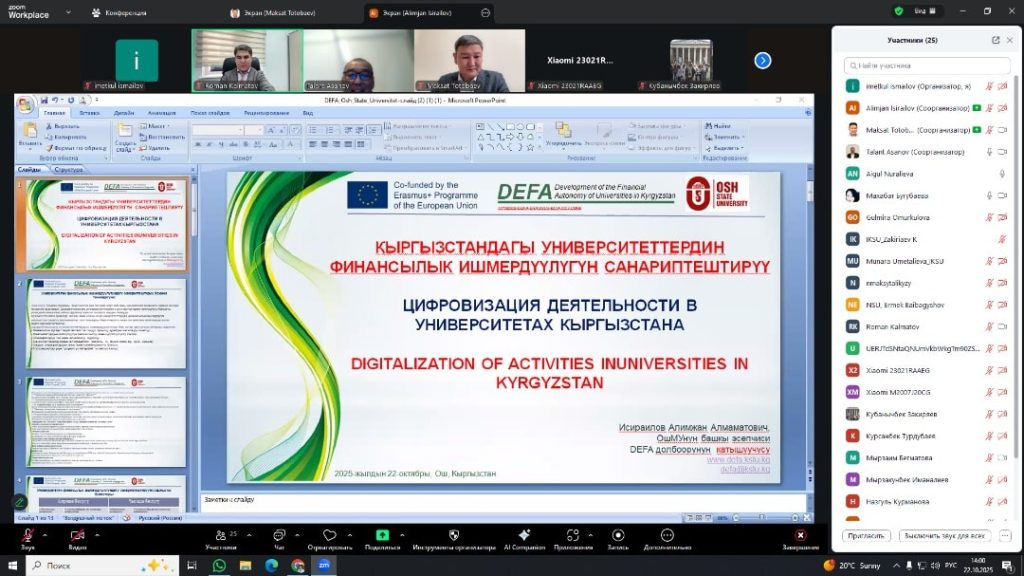The image size is (1024, 576).
Task: Toggle microphone for participant Aigul Nuralieva
Action: click(1001, 173)
